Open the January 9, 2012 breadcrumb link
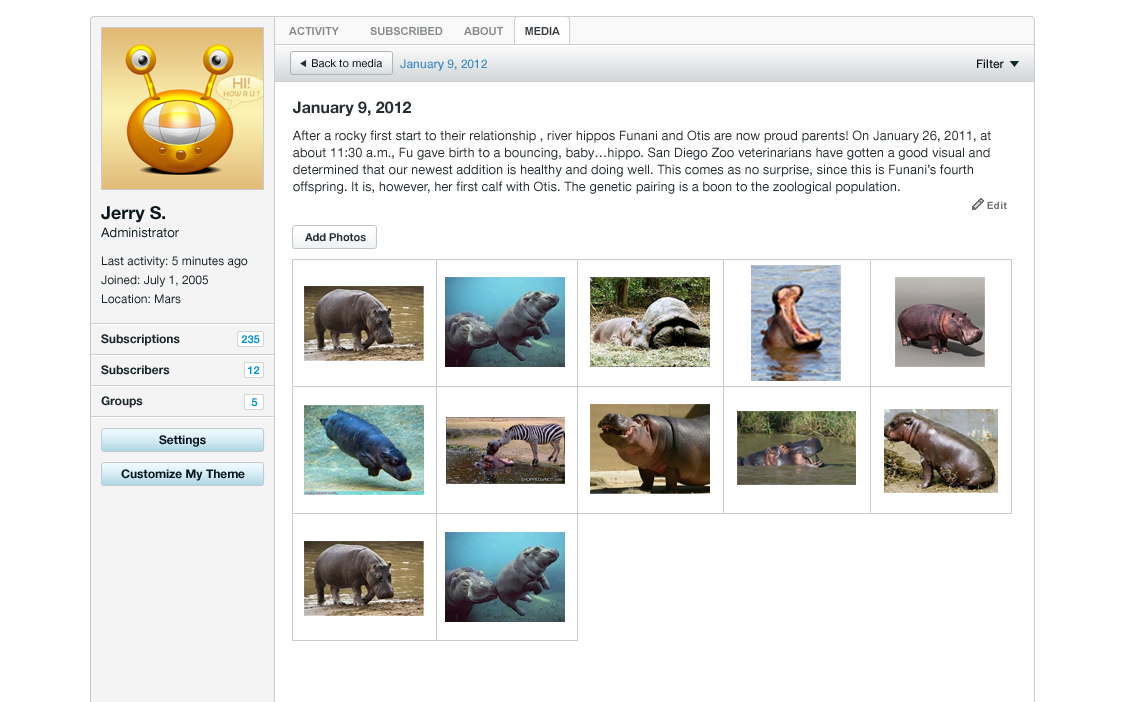Viewport: 1130px width, 702px height. coord(444,64)
